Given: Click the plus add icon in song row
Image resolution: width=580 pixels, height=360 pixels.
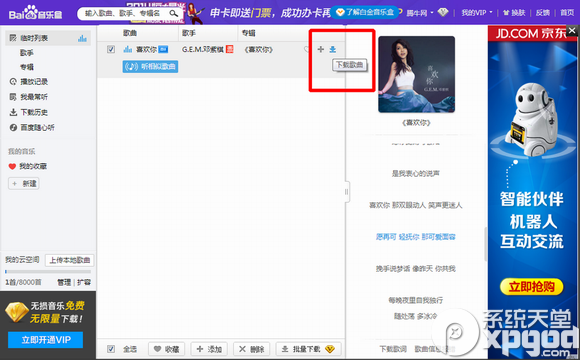Looking at the screenshot, I should [x=321, y=49].
